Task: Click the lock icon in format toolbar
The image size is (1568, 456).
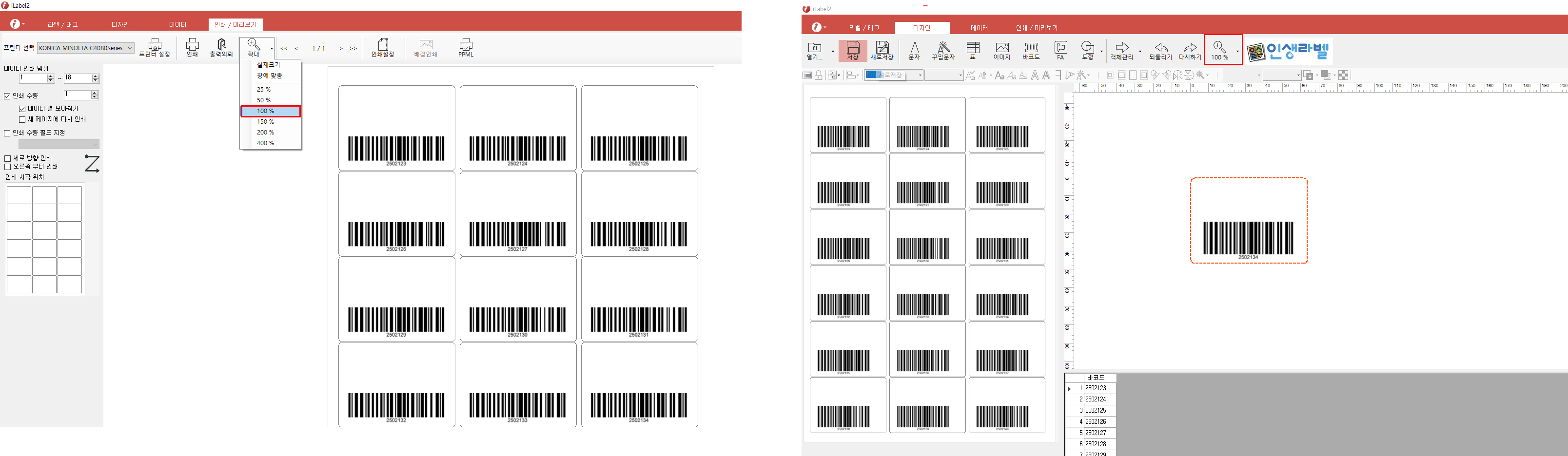Action: [819, 76]
